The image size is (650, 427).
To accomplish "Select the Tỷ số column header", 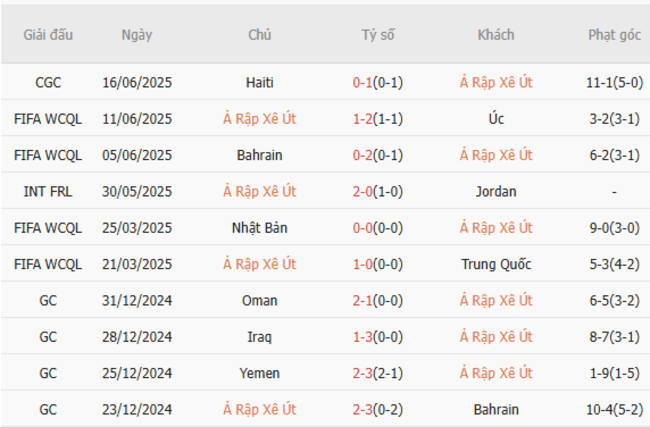I will [x=378, y=35].
